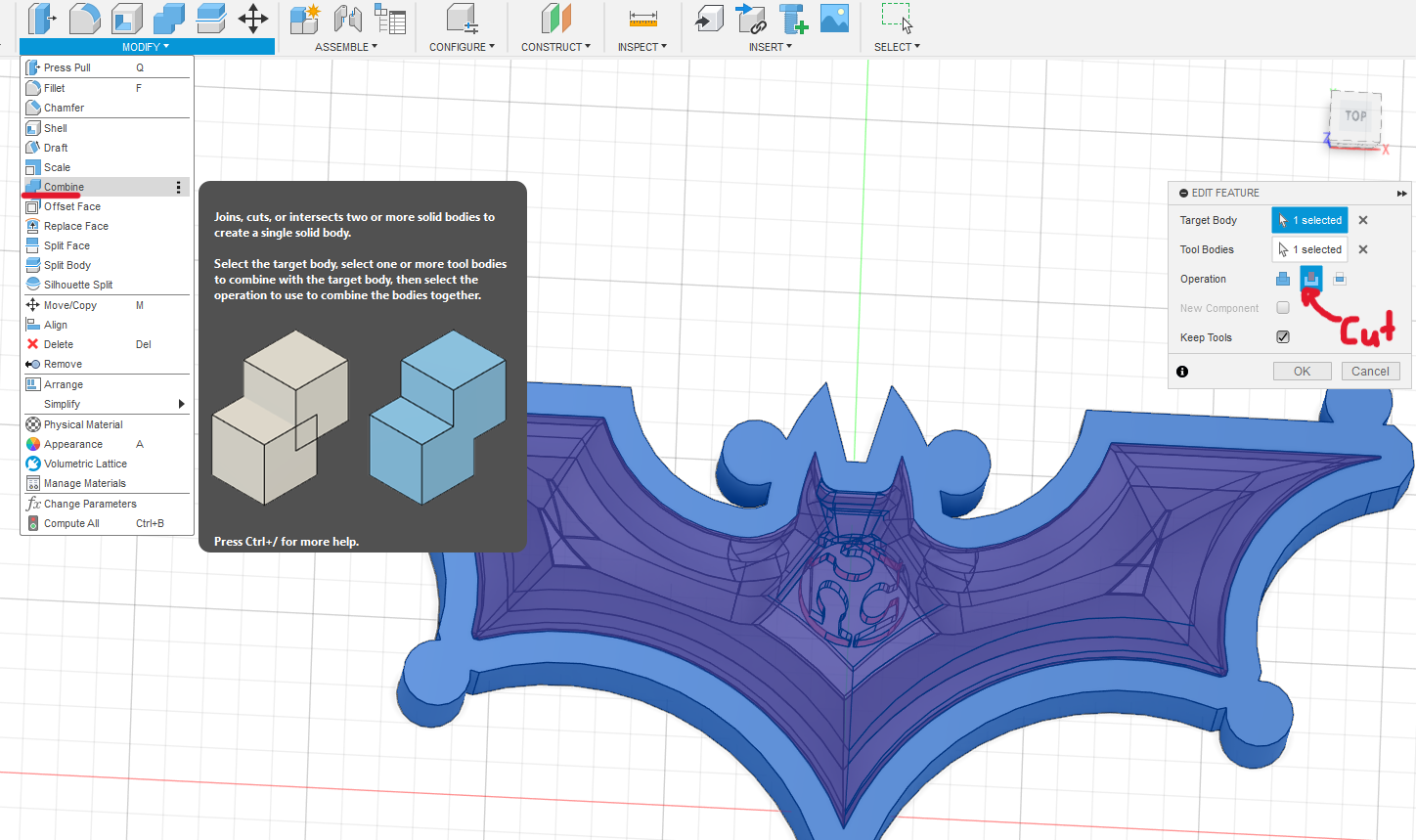Image resolution: width=1416 pixels, height=840 pixels.
Task: Click the double-arrow on Edit Feature header
Action: click(1401, 194)
